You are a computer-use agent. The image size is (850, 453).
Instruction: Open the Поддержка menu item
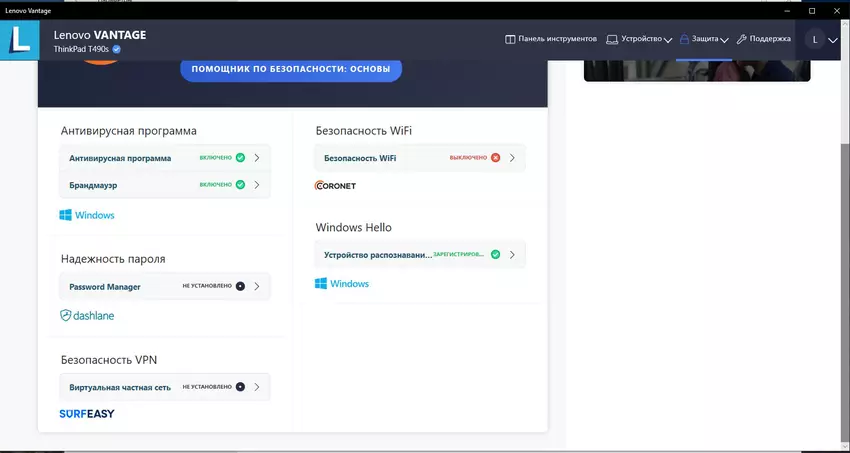764,40
